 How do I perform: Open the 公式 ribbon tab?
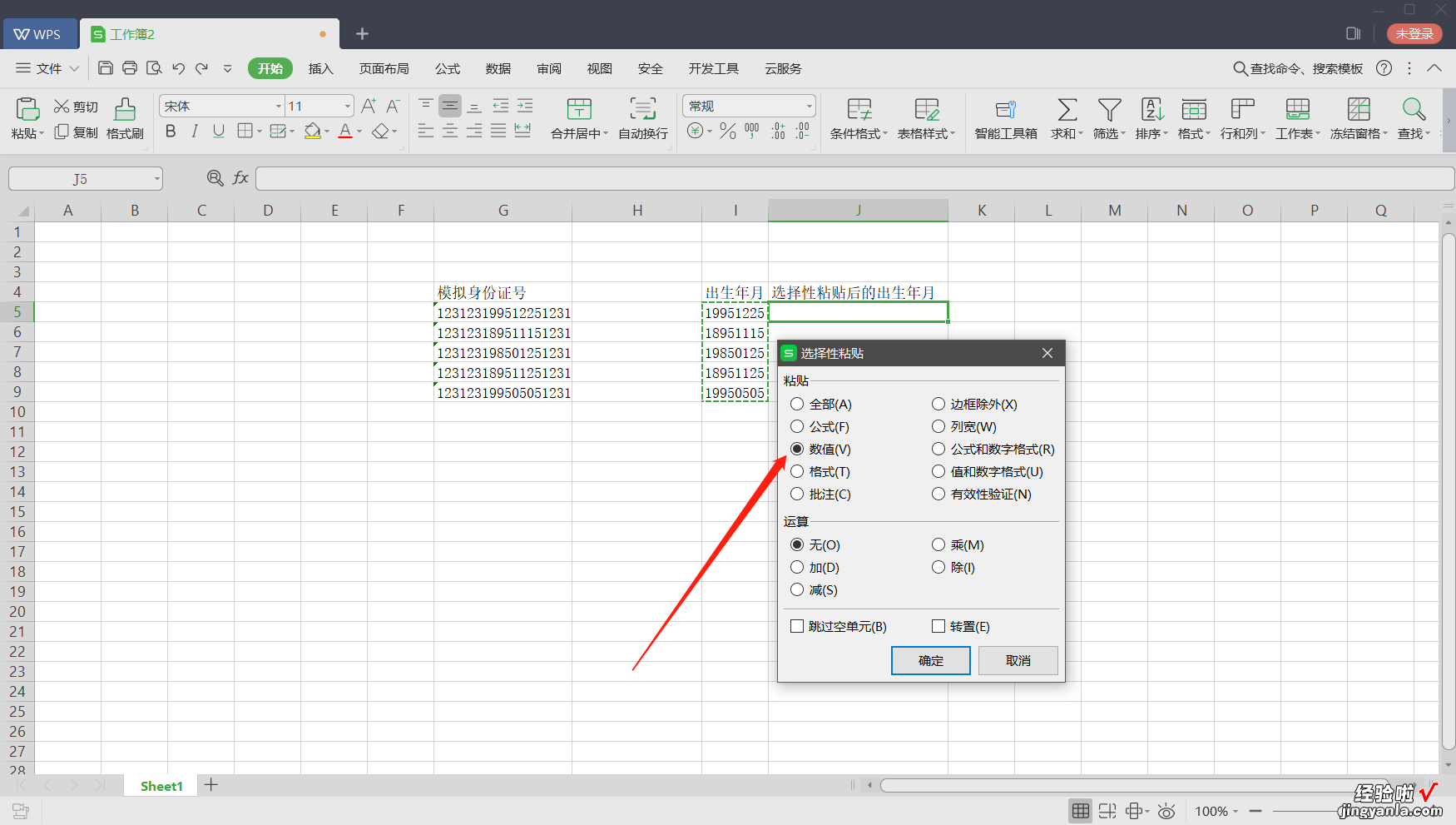tap(448, 68)
